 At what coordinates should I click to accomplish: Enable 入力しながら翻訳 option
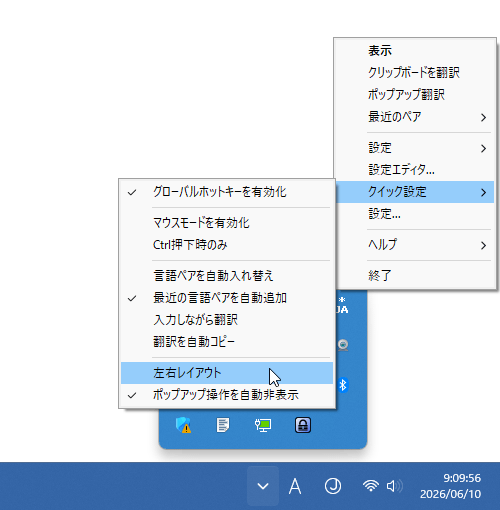coord(227,320)
